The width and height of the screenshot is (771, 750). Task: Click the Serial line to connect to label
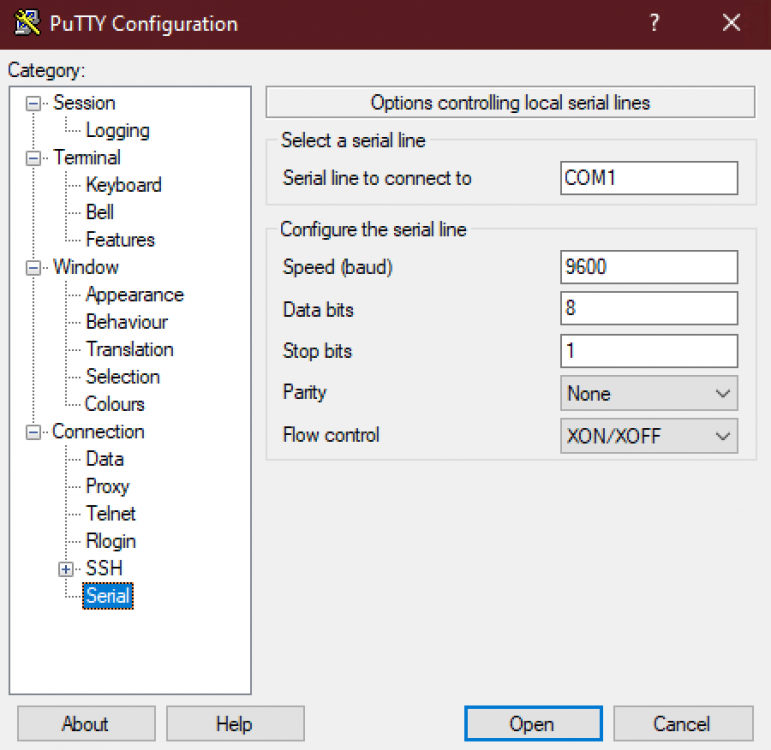(377, 178)
